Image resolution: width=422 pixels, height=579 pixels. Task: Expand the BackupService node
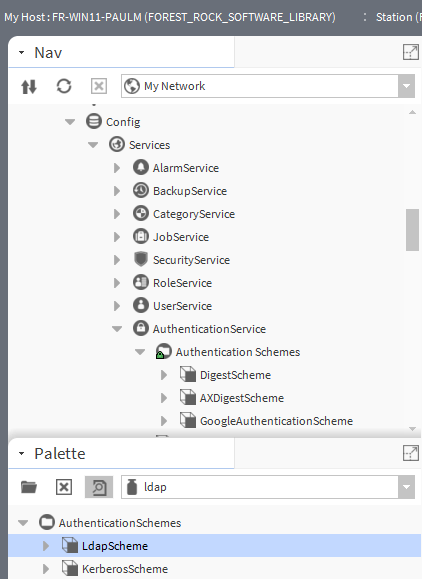click(117, 191)
